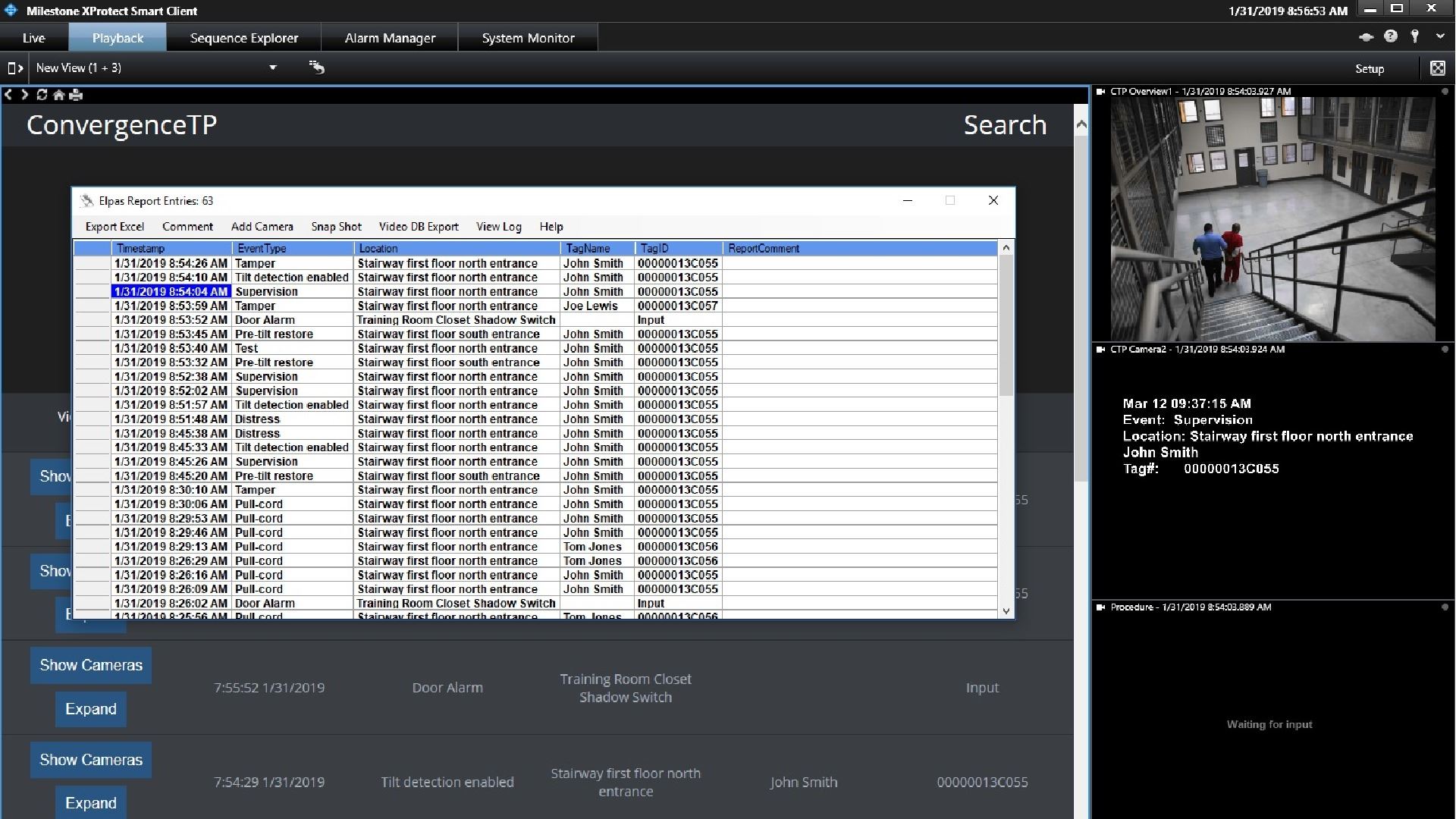Go forward with the browser forward arrow

(24, 95)
